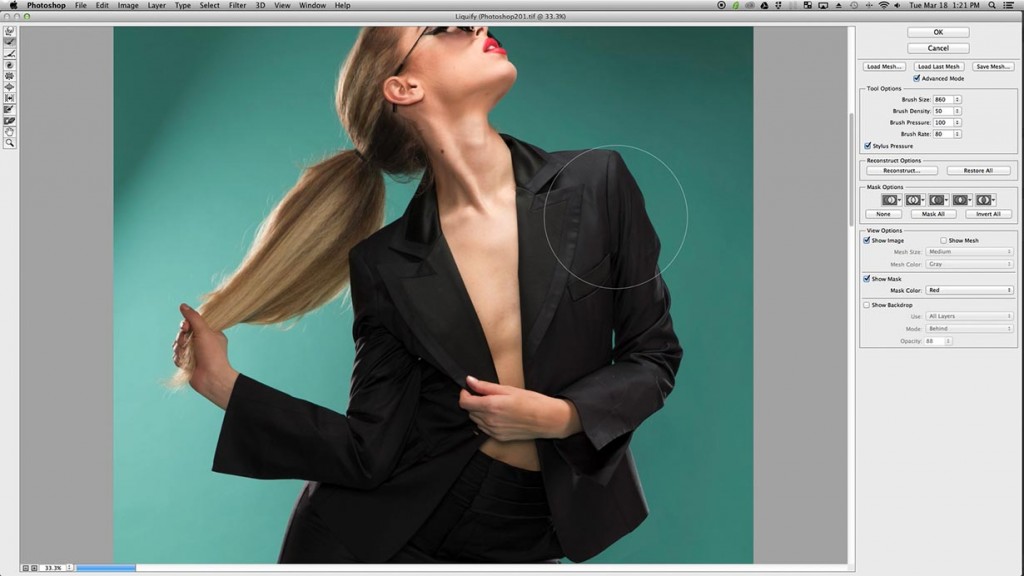Open the 3D menu
1024x576 pixels.
260,5
